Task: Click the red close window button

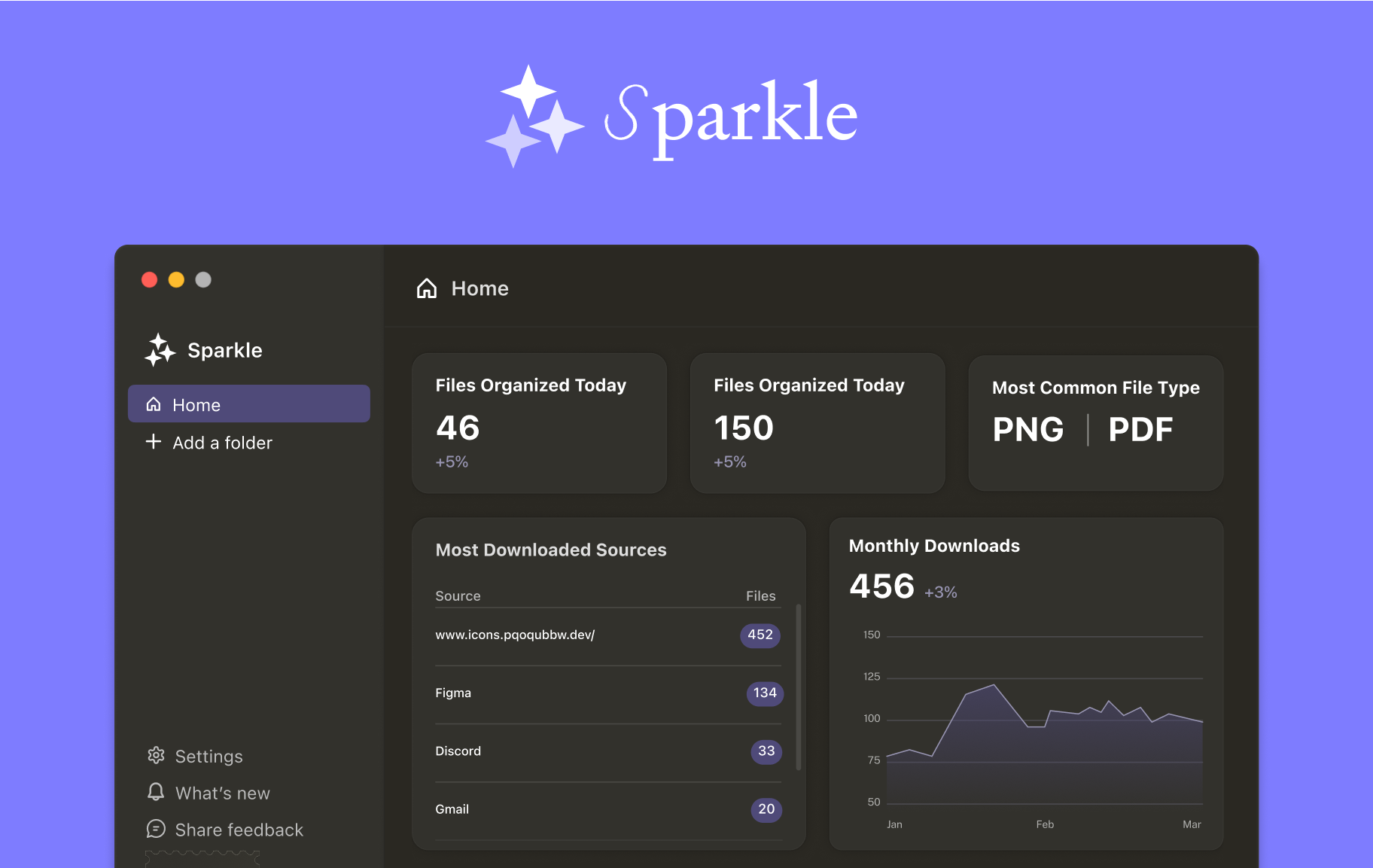Action: 150,280
